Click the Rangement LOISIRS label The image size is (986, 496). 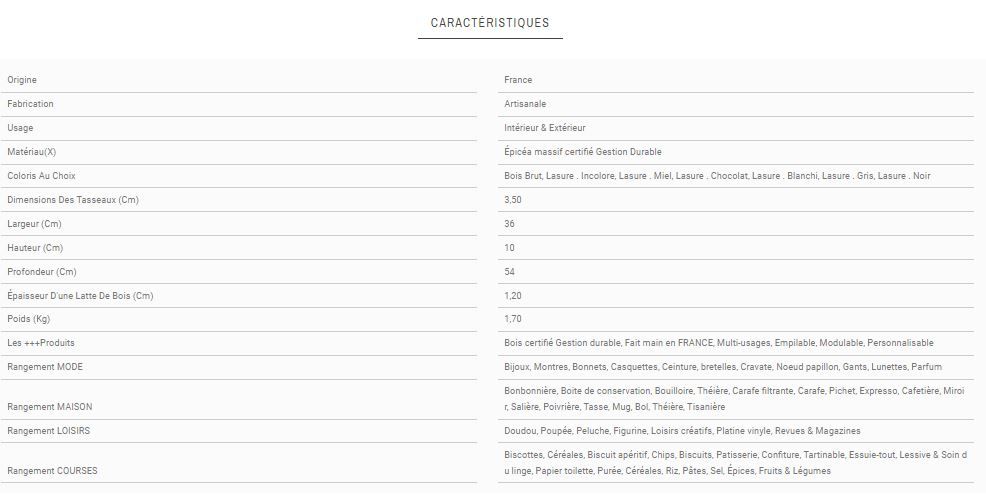pos(48,431)
